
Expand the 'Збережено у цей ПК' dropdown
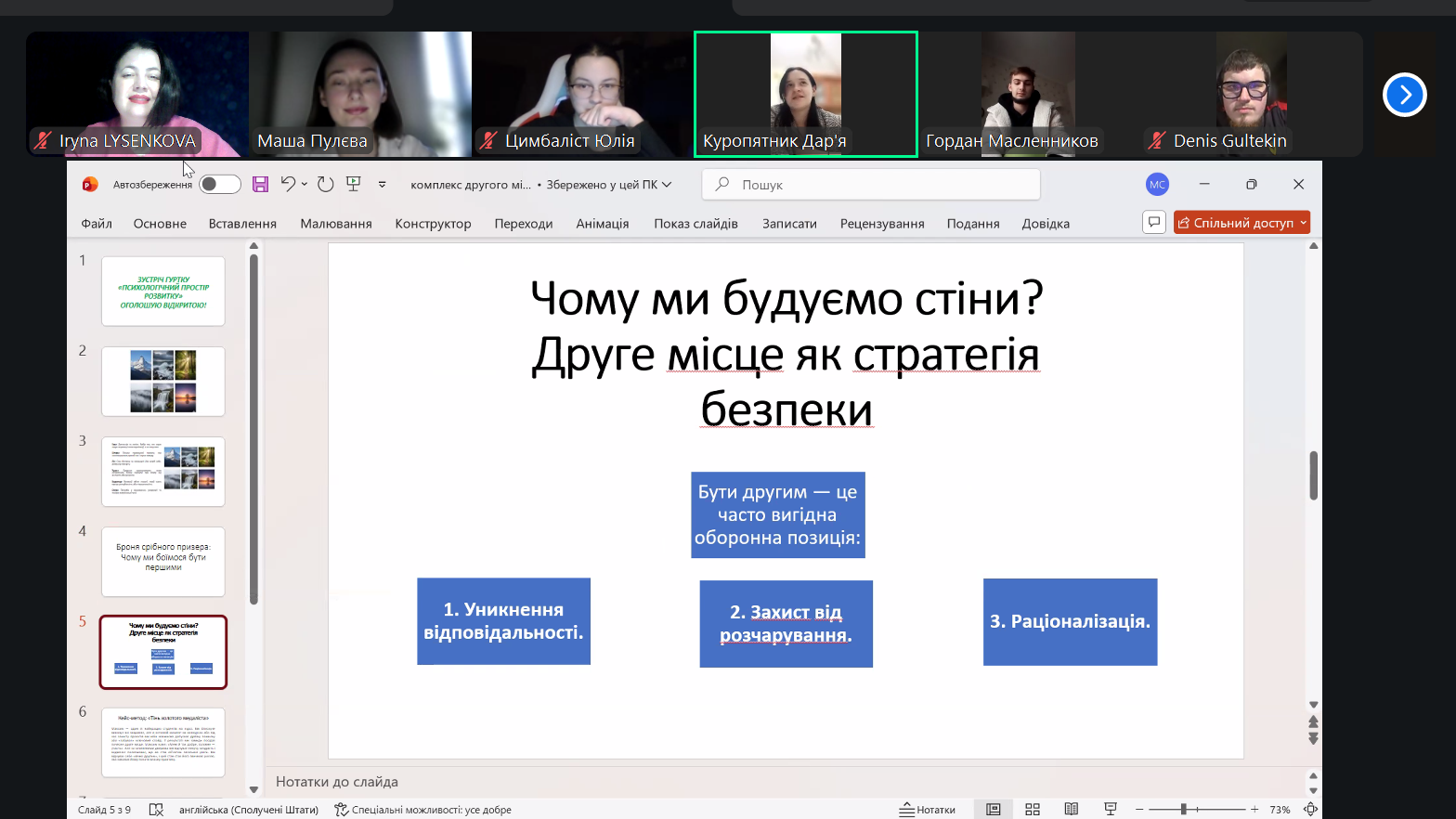pos(667,185)
